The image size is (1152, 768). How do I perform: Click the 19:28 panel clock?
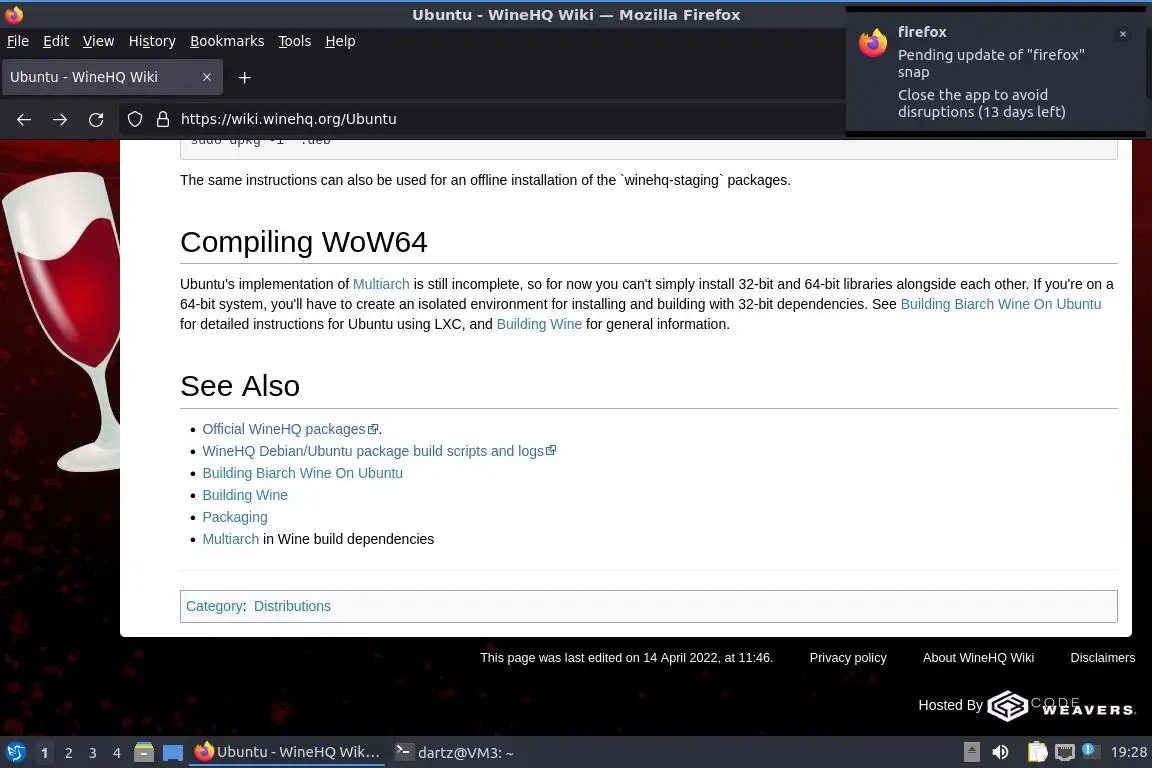(1128, 752)
